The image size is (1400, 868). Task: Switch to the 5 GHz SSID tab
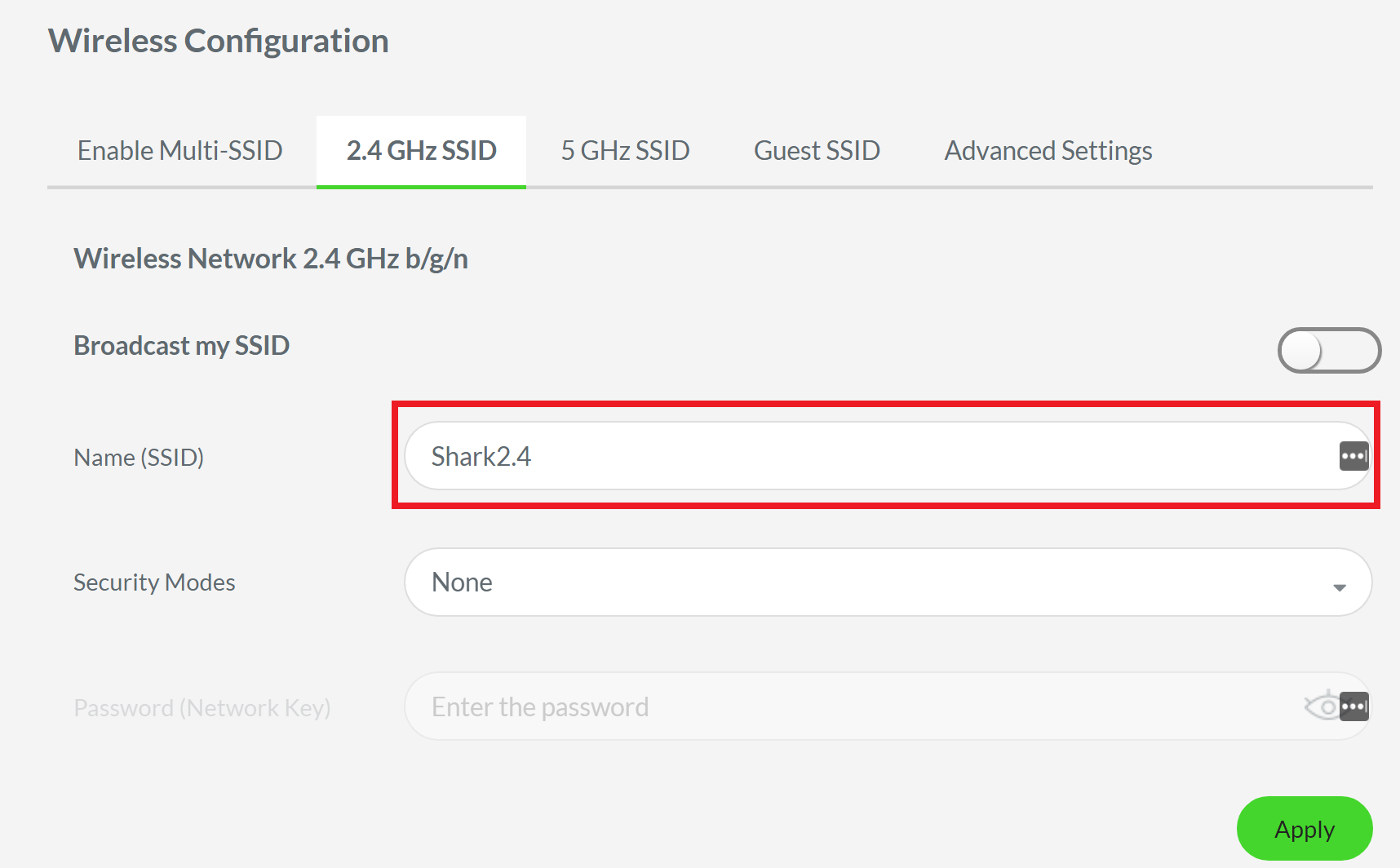625,150
